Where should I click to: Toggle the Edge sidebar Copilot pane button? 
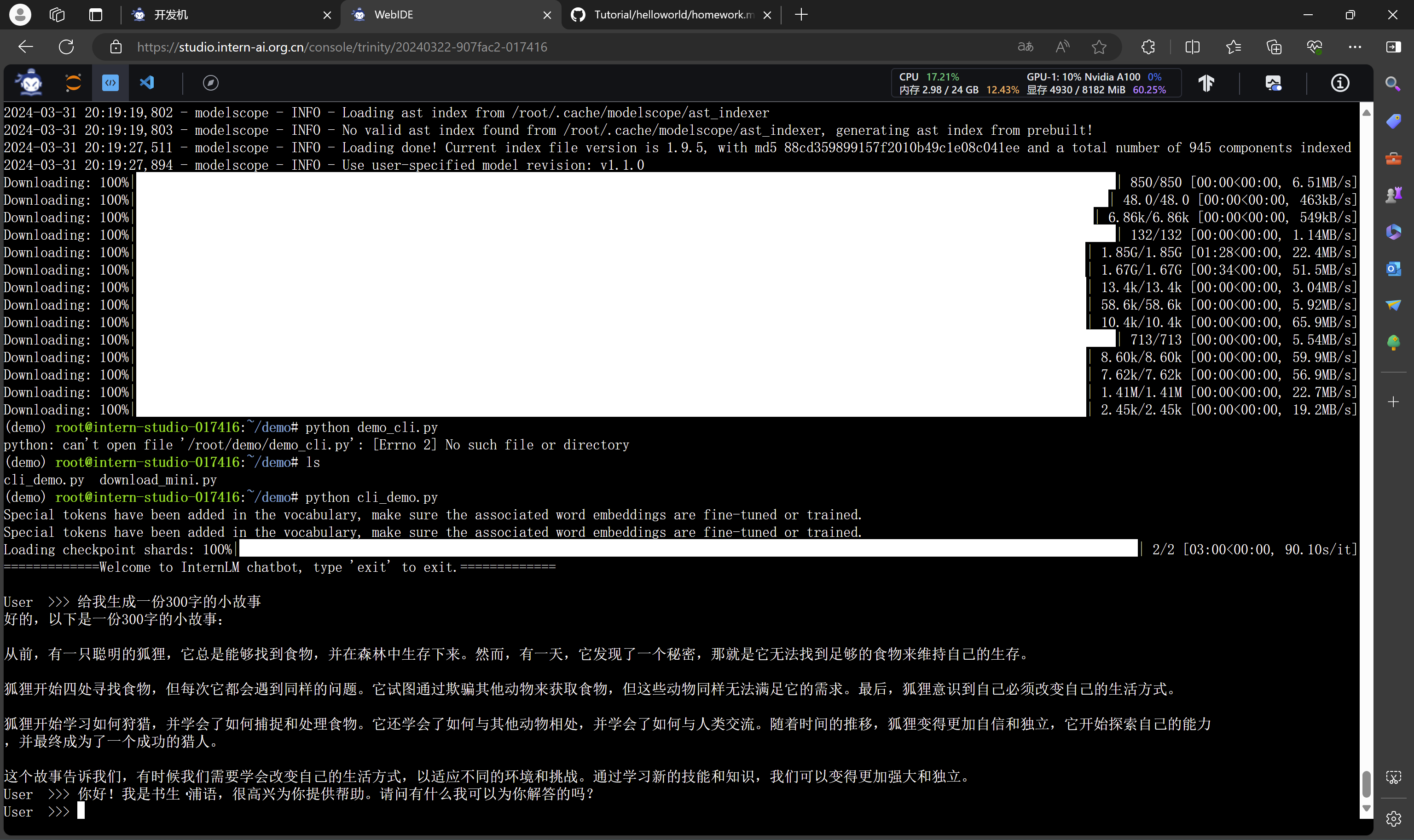click(1394, 47)
